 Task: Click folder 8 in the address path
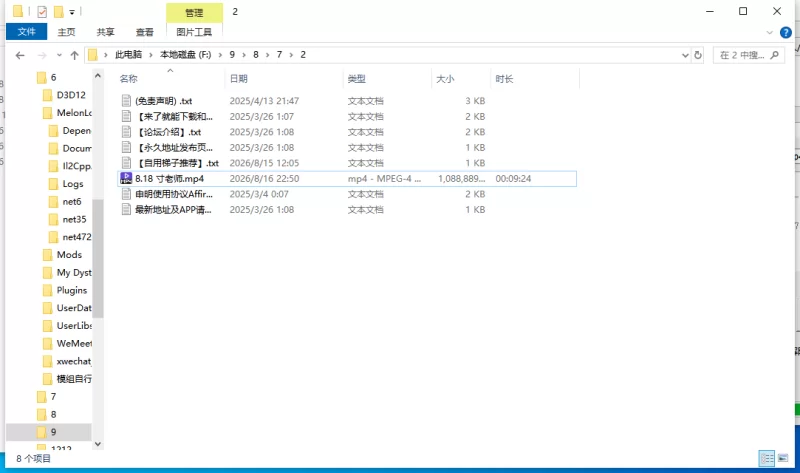(256, 55)
